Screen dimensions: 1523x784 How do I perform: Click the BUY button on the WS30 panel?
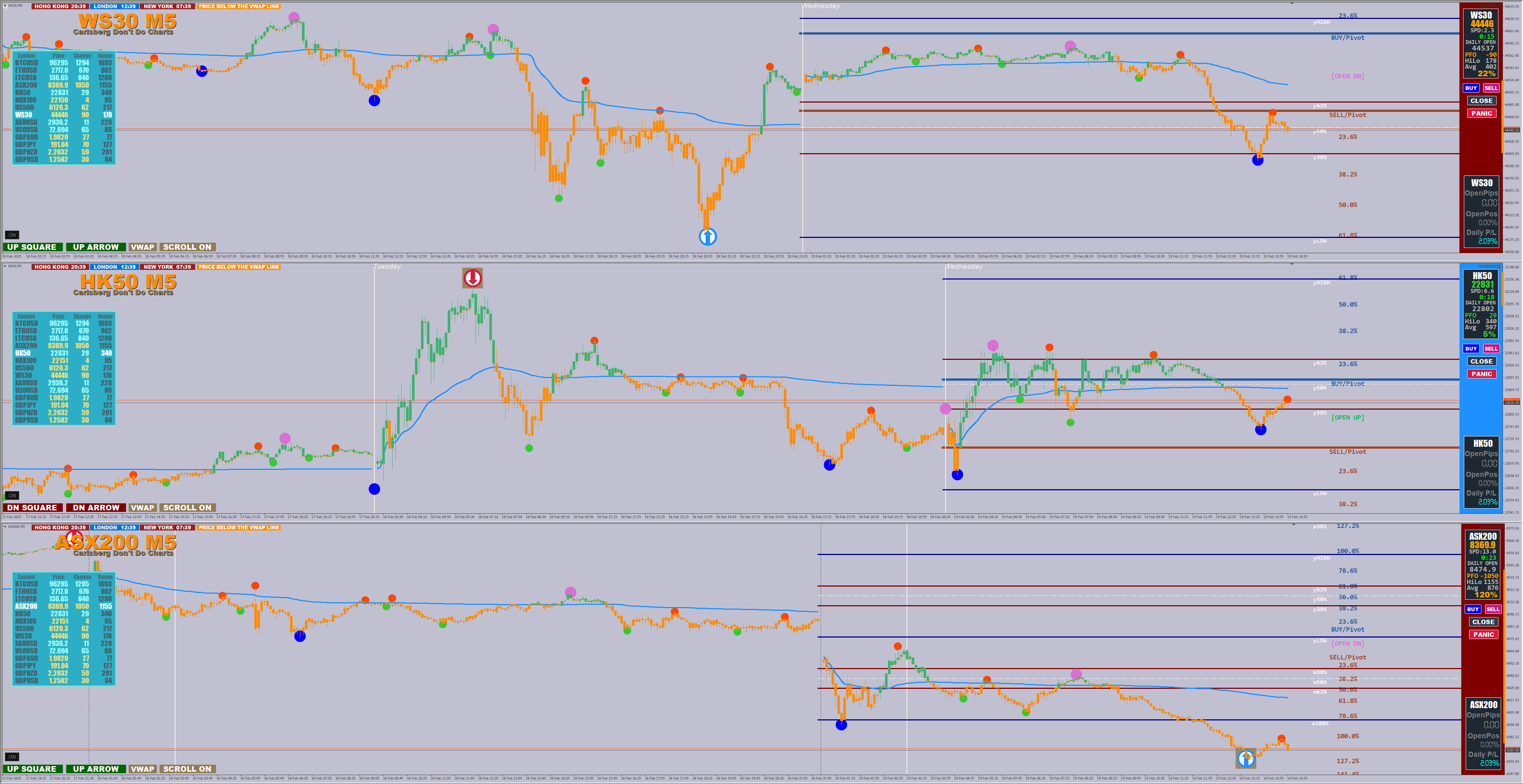click(x=1471, y=88)
